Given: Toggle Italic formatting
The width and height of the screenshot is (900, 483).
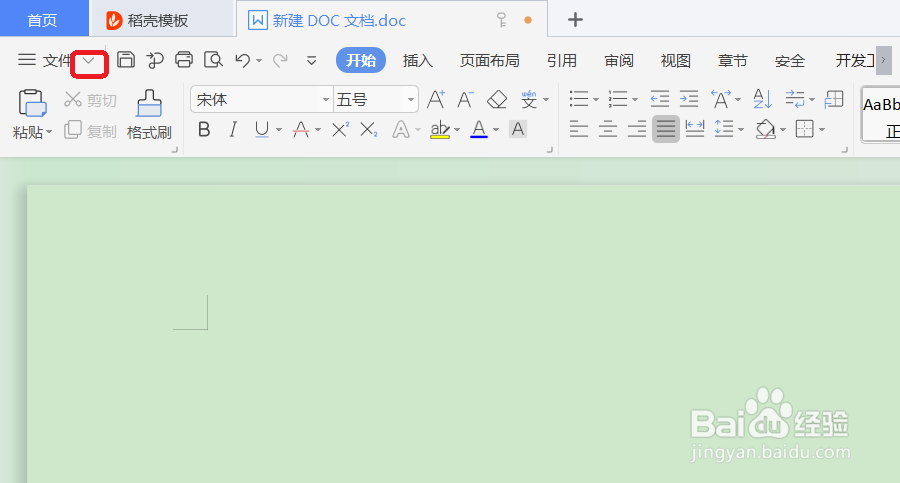Looking at the screenshot, I should pos(232,130).
